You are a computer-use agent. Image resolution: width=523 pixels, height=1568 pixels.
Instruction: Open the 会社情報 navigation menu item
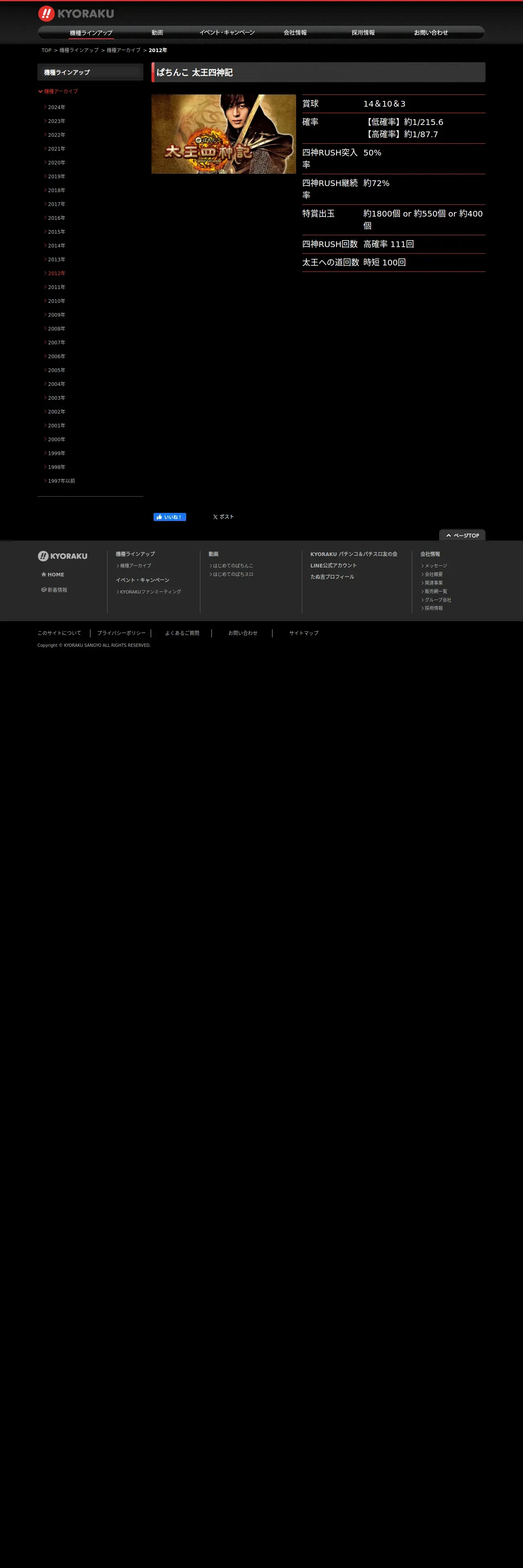[295, 33]
